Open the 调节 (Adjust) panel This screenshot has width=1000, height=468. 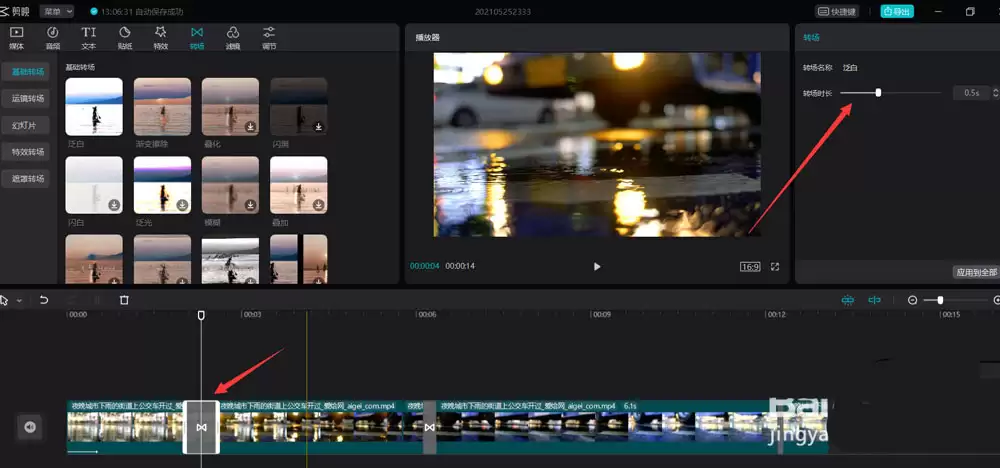(x=268, y=37)
